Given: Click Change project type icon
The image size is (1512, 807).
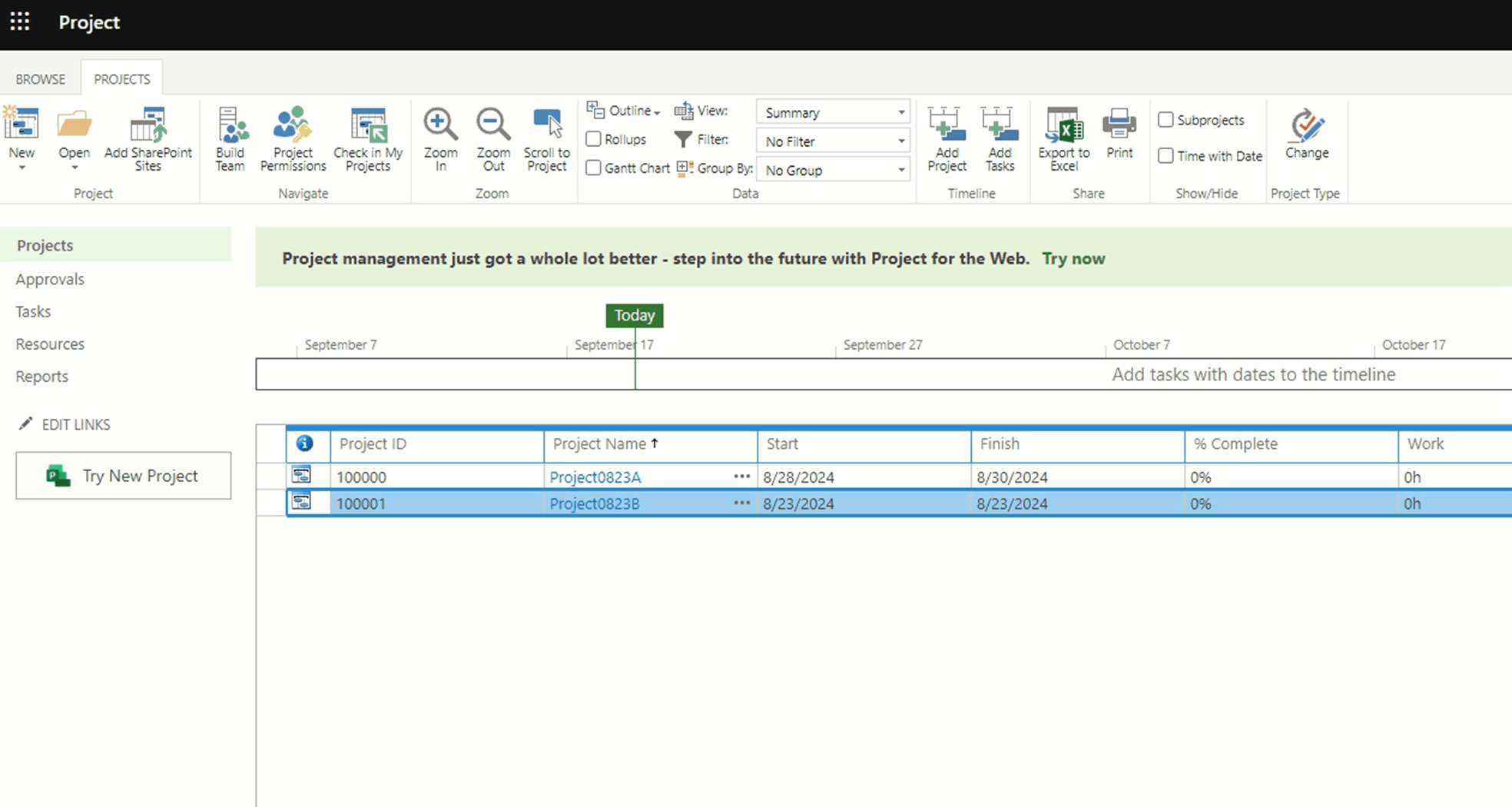Looking at the screenshot, I should point(1307,125).
